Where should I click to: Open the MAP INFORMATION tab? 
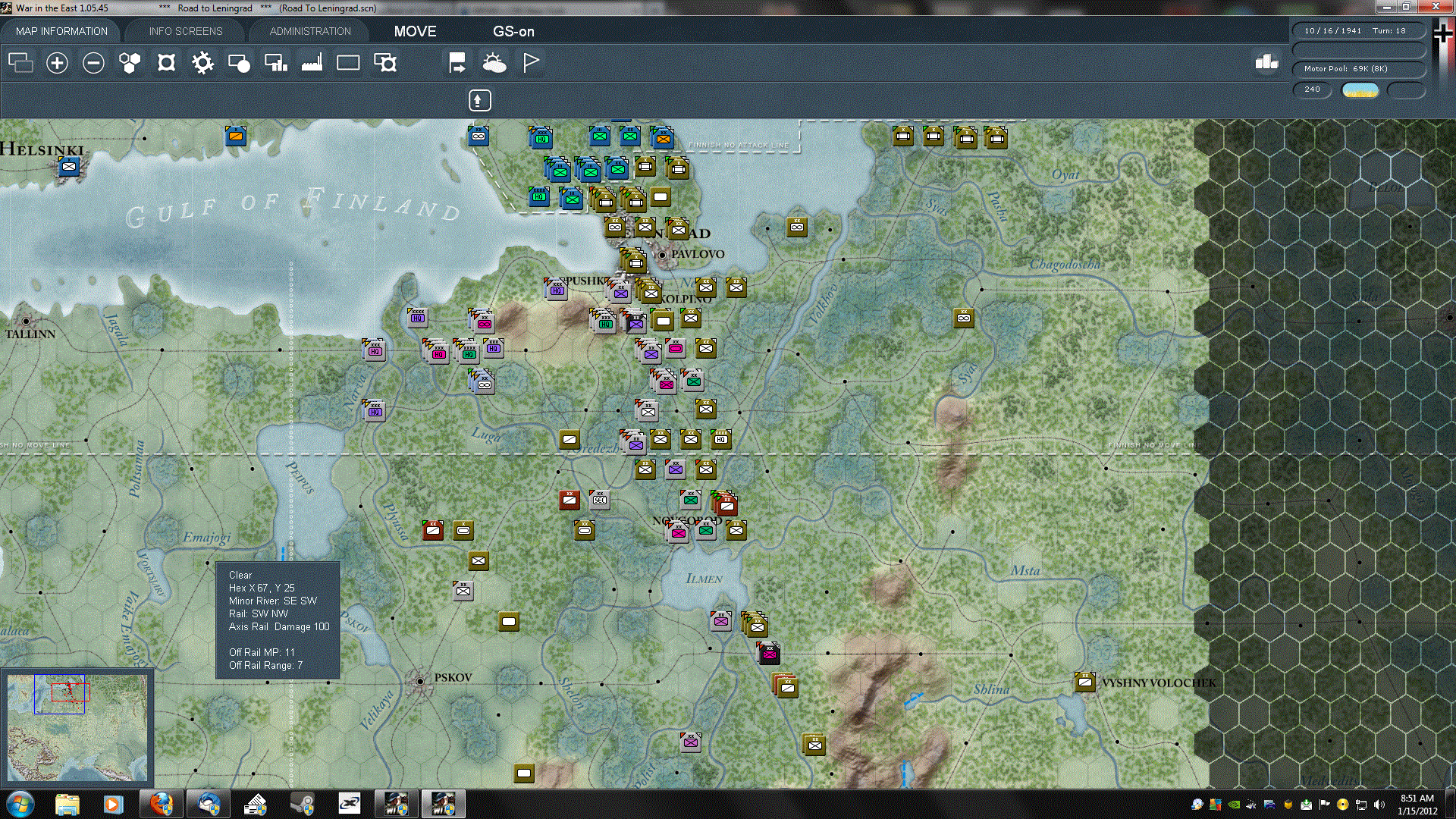tap(61, 31)
